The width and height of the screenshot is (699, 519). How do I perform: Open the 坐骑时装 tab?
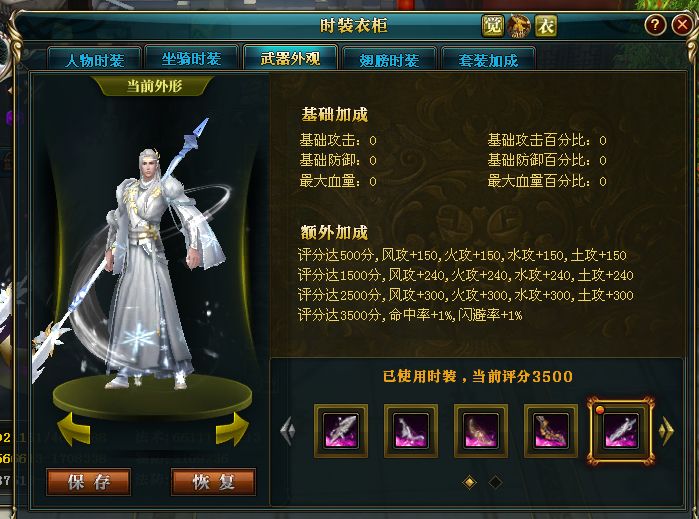(x=192, y=58)
